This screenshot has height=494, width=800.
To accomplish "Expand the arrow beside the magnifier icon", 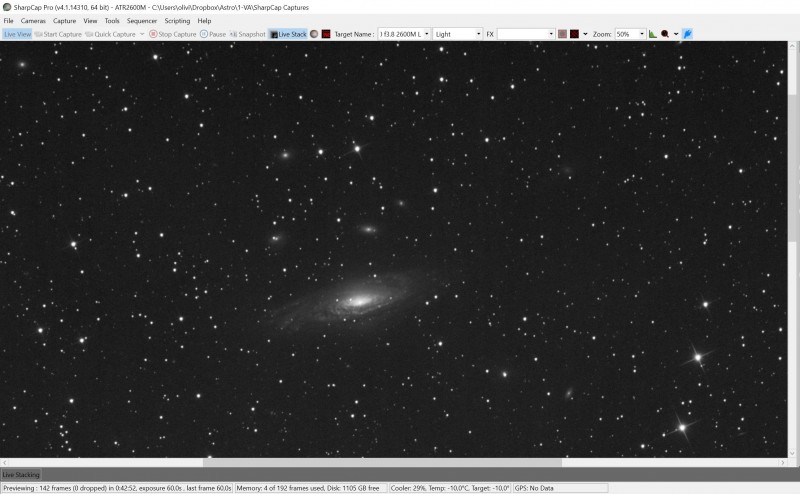I will [x=676, y=34].
